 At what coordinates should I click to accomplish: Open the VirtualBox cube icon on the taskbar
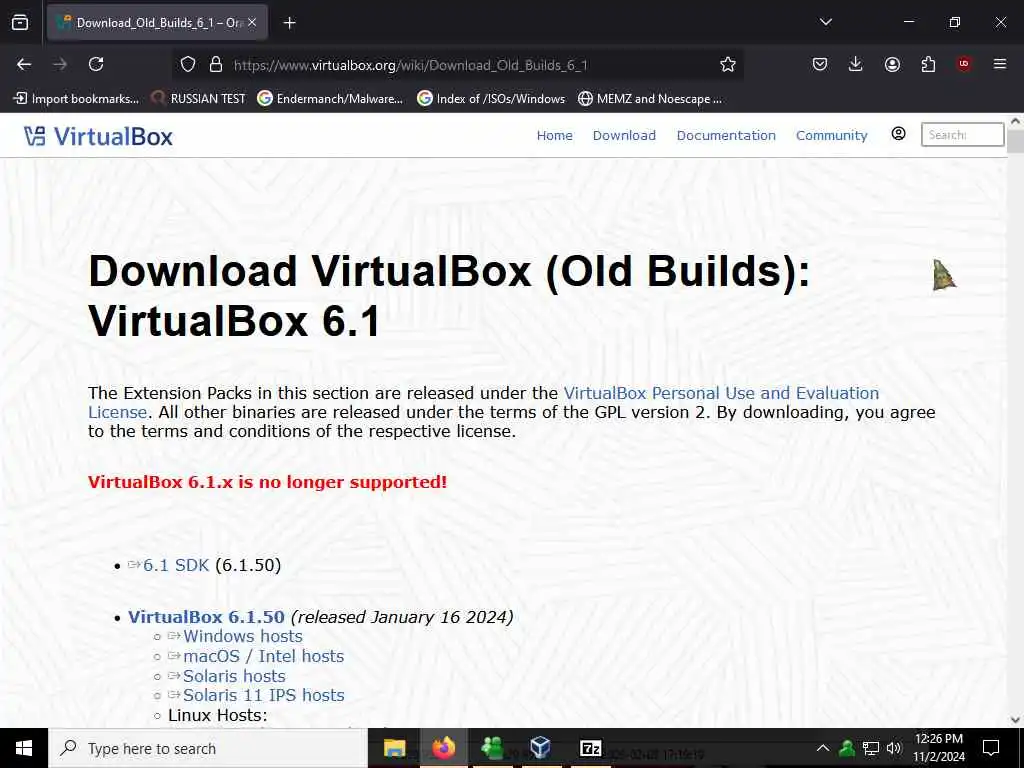tap(540, 748)
